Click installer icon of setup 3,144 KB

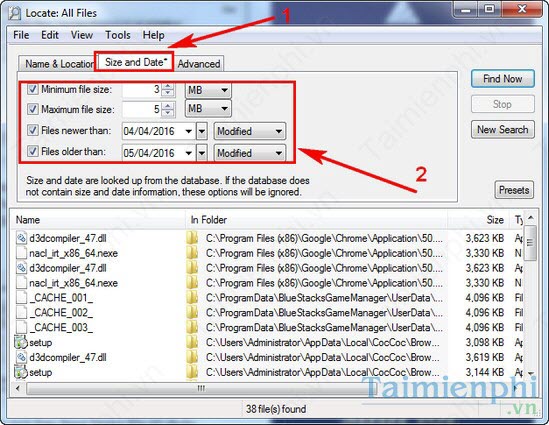(x=21, y=372)
